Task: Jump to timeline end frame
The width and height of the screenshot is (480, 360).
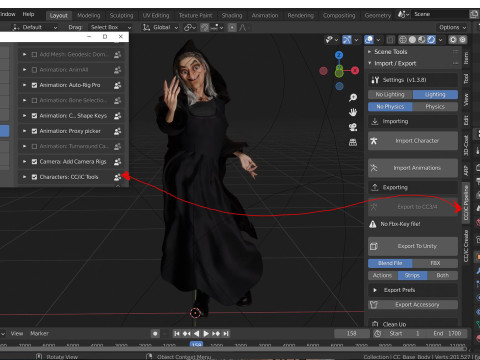Action: point(226,333)
